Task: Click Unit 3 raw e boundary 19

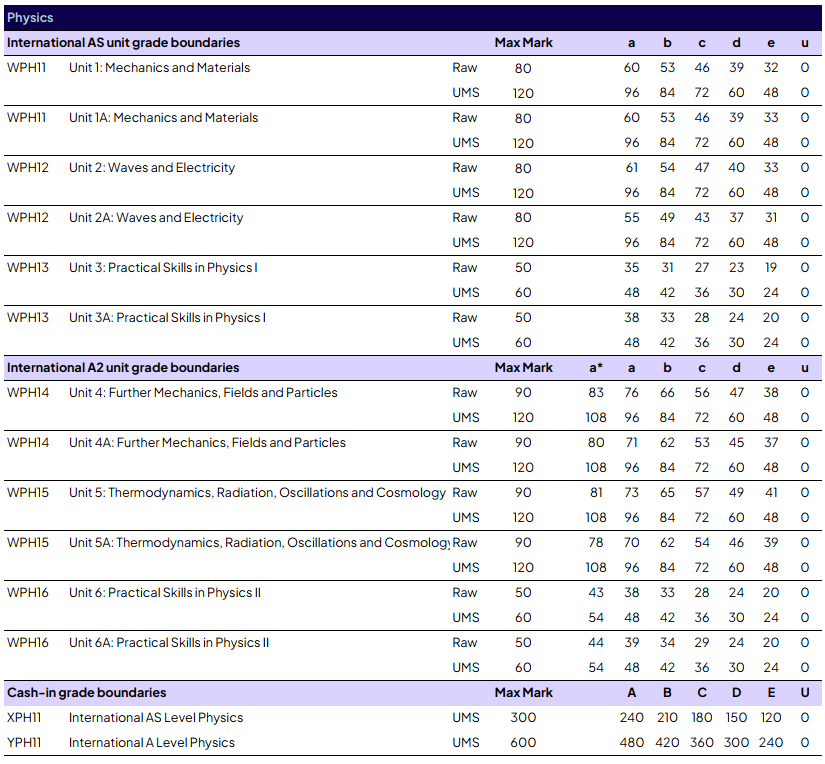Action: tap(771, 268)
